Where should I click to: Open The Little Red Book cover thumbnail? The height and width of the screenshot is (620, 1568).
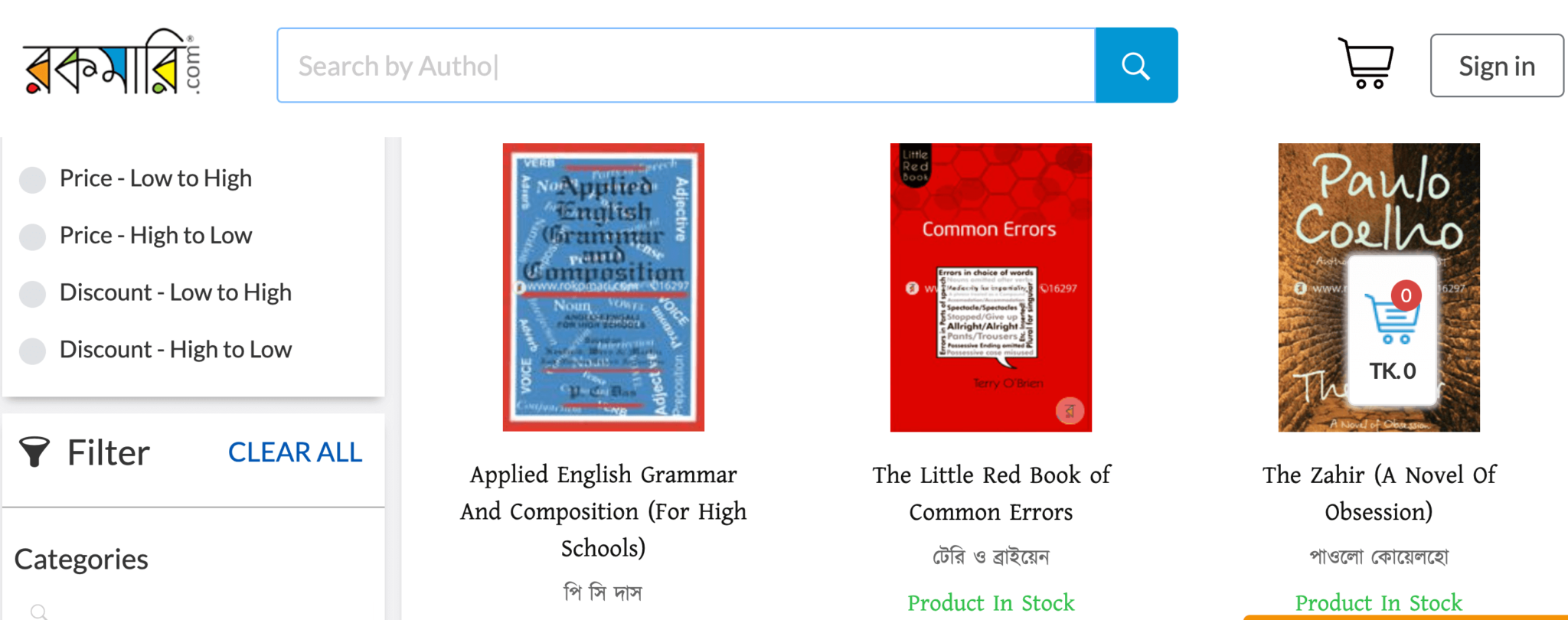tap(991, 286)
